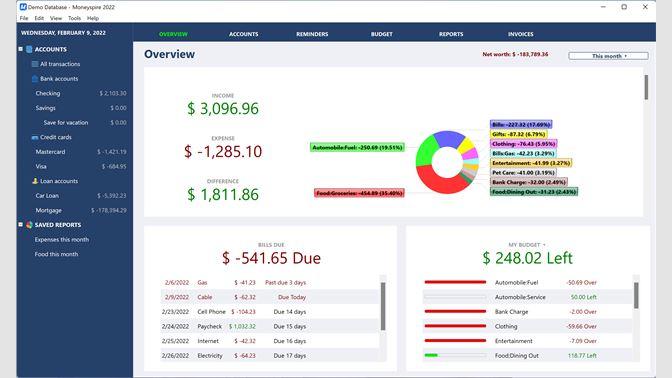Image resolution: width=672 pixels, height=378 pixels.
Task: Click the Overview page vertical scrollbar
Action: 646,87
